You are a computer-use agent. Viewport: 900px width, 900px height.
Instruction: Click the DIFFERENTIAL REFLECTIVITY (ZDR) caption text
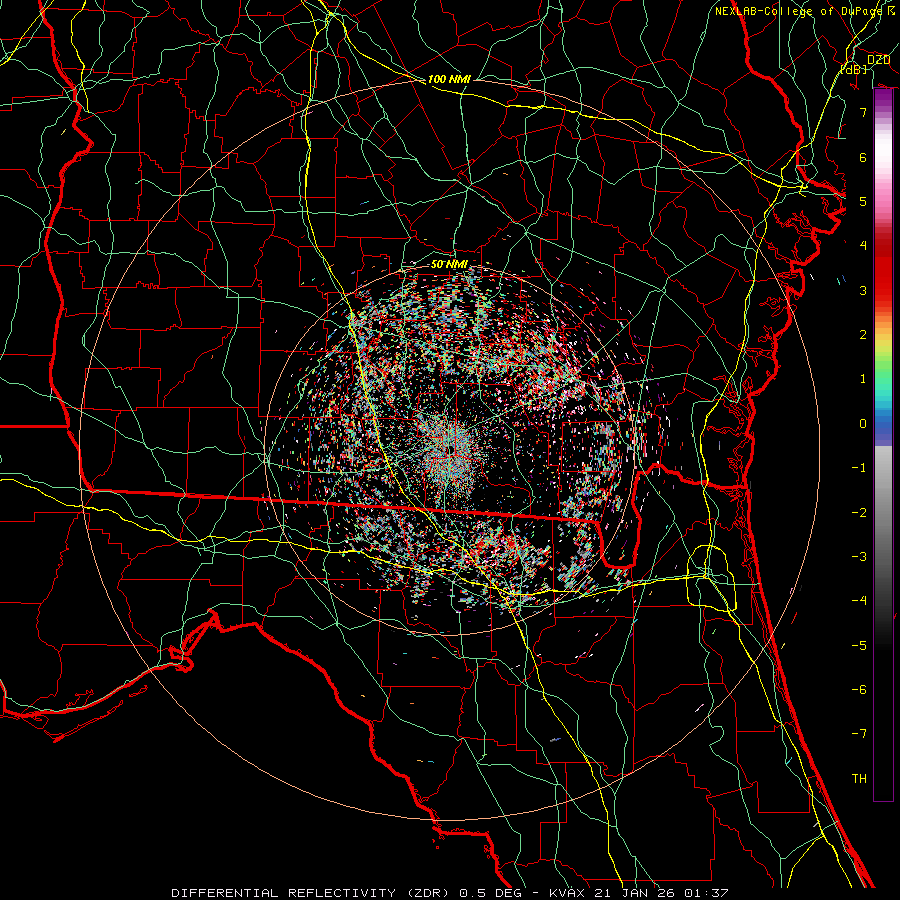click(311, 893)
